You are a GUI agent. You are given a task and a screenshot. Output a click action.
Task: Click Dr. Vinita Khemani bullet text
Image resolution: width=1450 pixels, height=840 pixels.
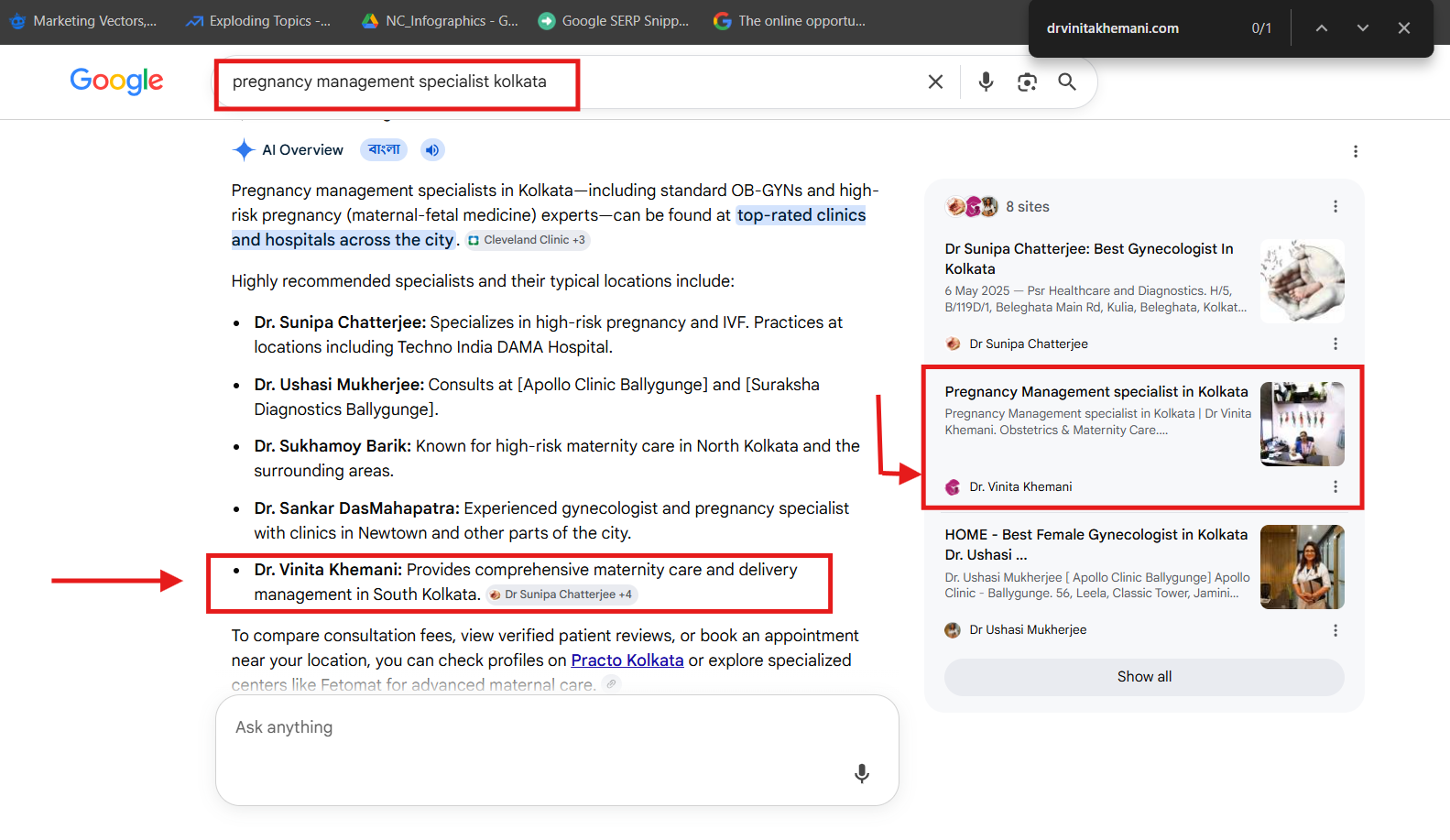[526, 582]
